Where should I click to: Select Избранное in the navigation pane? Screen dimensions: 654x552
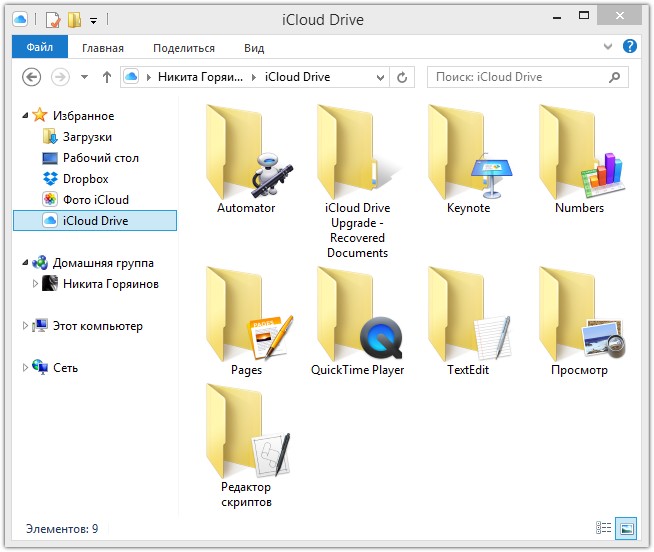83,116
